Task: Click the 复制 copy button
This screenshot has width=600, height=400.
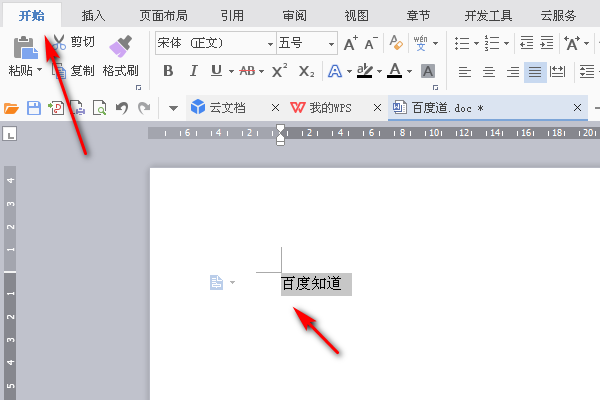Action: pos(73,71)
